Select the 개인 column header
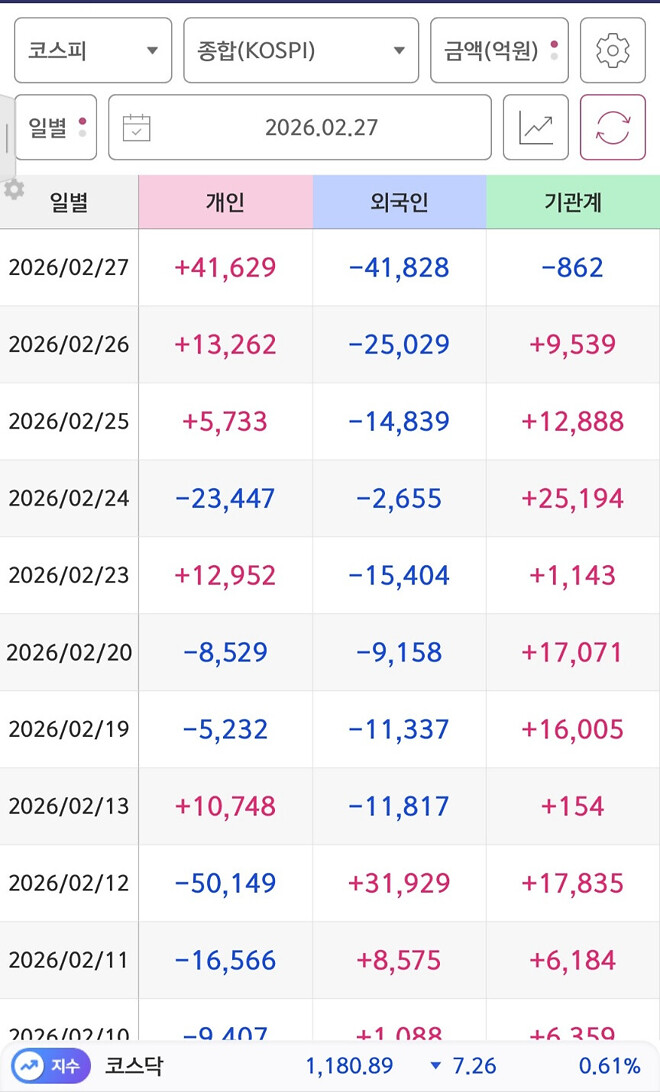Image resolution: width=660 pixels, height=1092 pixels. pyautogui.click(x=225, y=203)
